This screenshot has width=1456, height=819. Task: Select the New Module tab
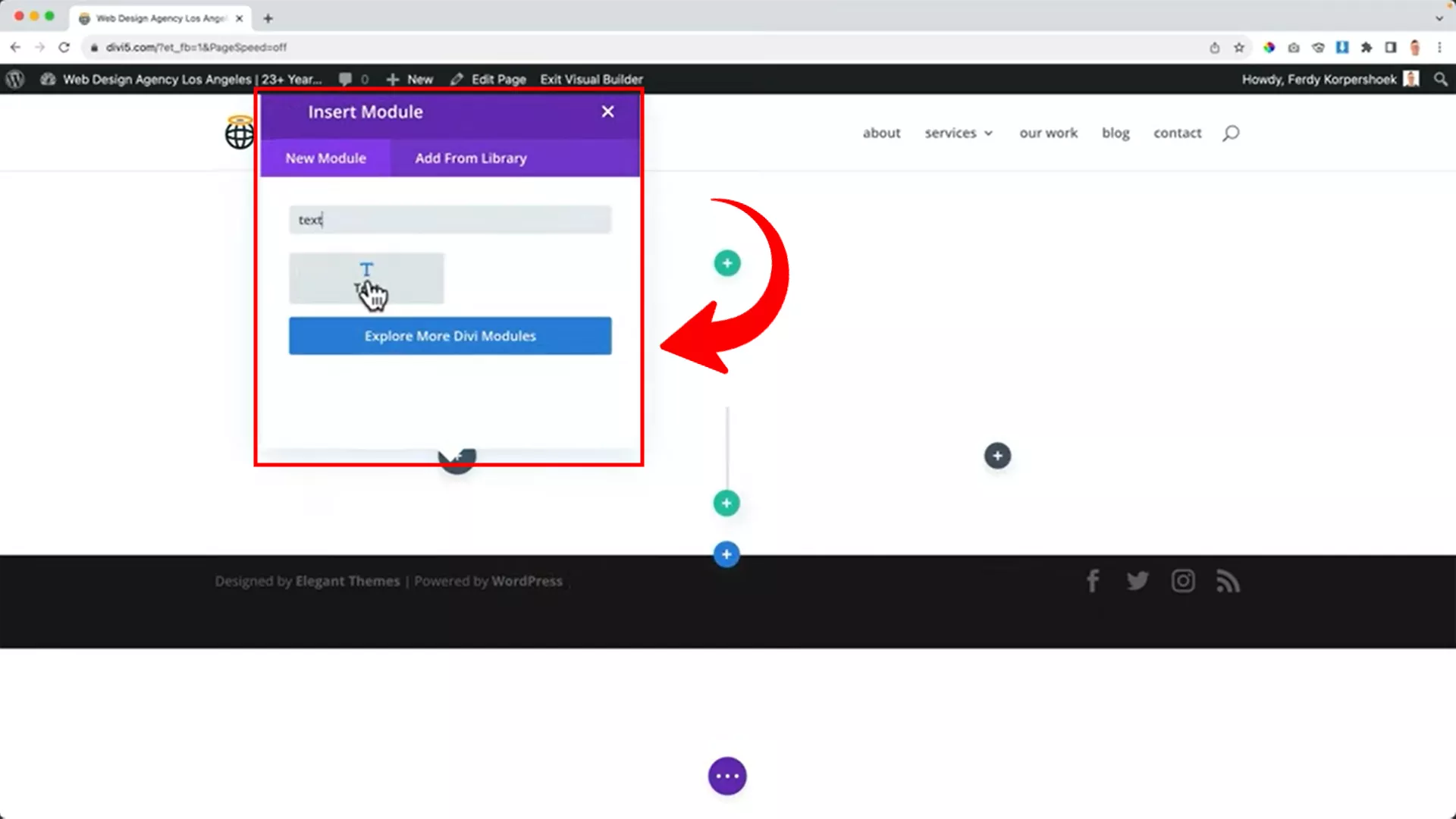(325, 158)
